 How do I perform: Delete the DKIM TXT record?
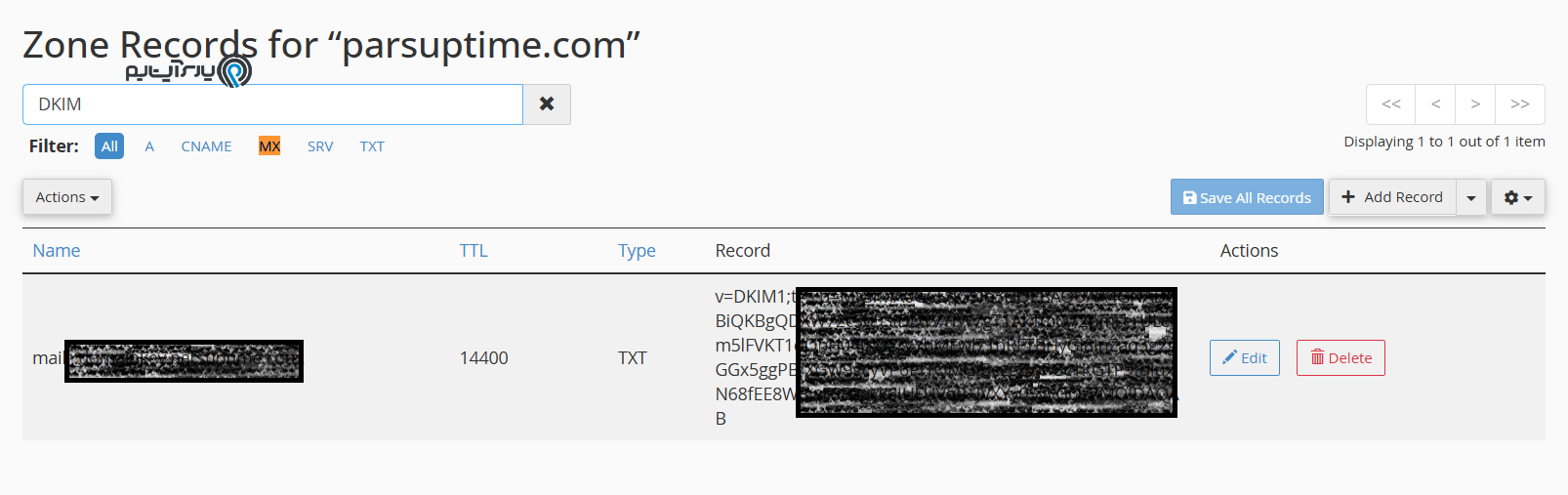tap(1341, 358)
